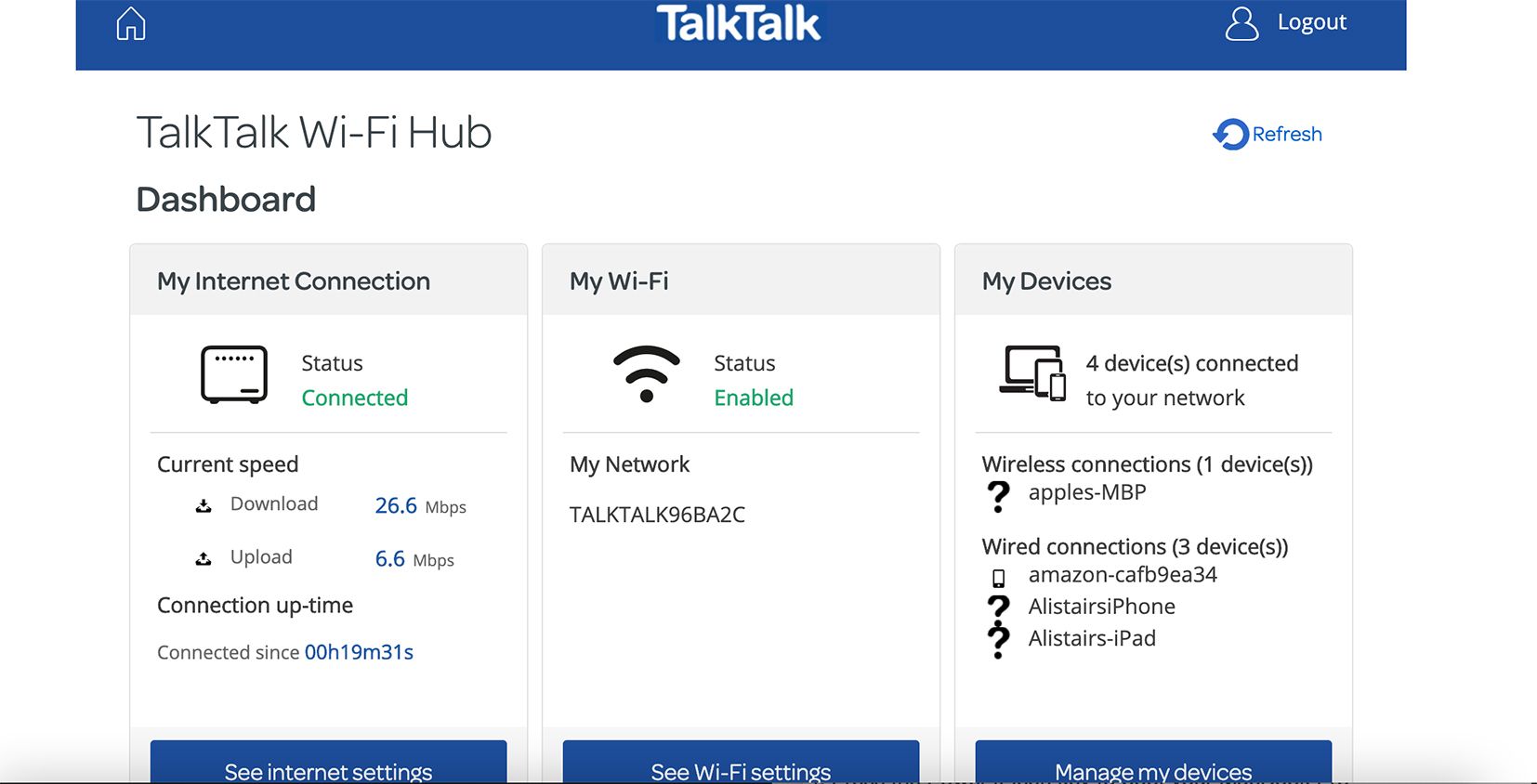Select the apples-MBP device name
Viewport: 1537px width, 784px height.
(1087, 492)
